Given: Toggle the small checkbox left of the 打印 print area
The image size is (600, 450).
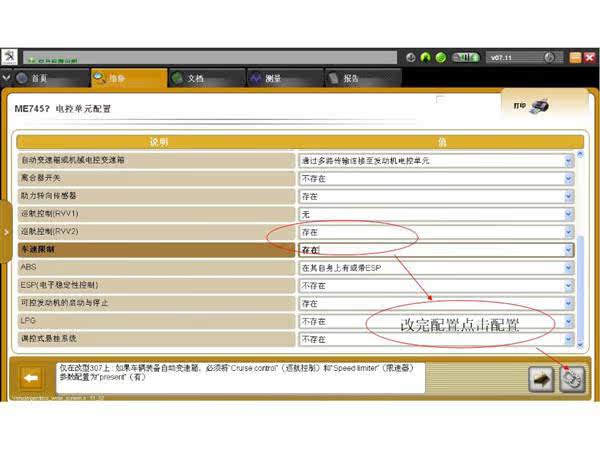Looking at the screenshot, I should point(440,99).
